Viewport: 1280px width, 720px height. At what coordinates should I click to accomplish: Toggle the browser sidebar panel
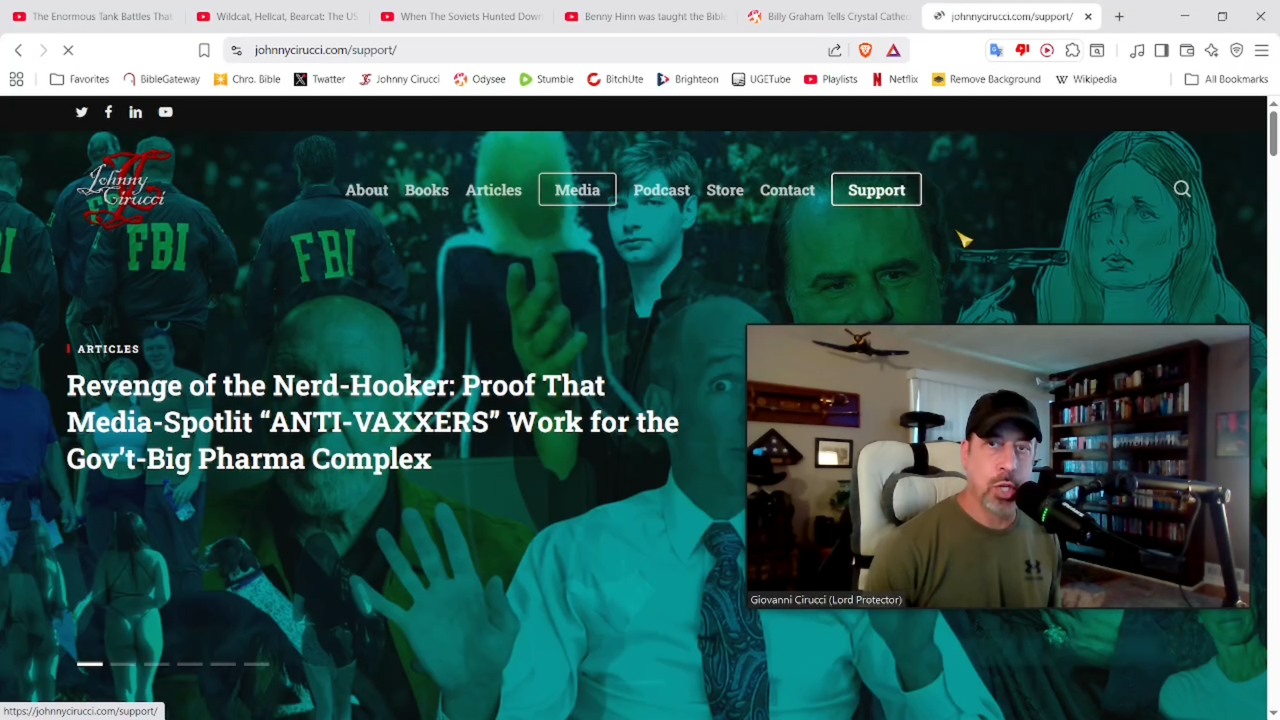[x=1161, y=50]
